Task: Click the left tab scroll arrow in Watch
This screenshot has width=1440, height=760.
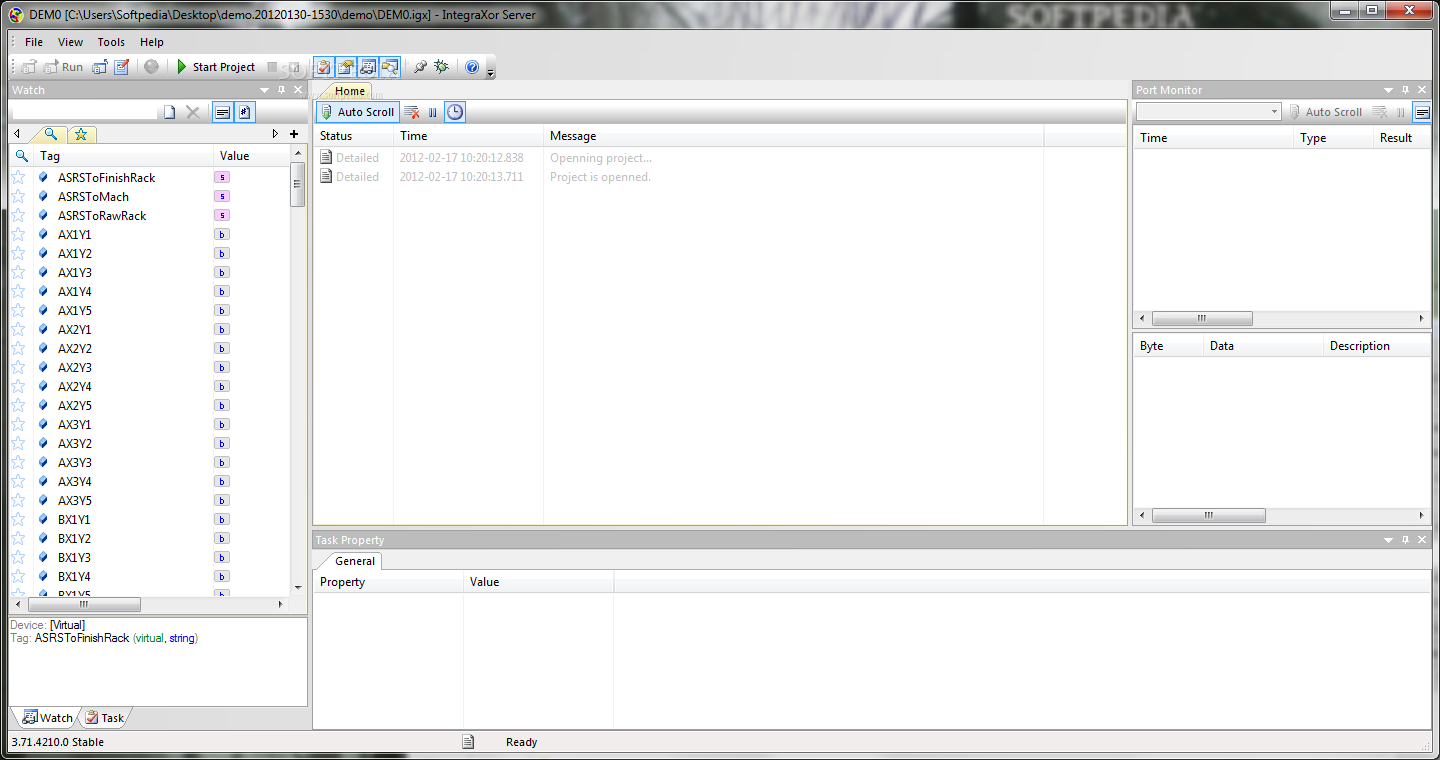Action: [x=16, y=134]
